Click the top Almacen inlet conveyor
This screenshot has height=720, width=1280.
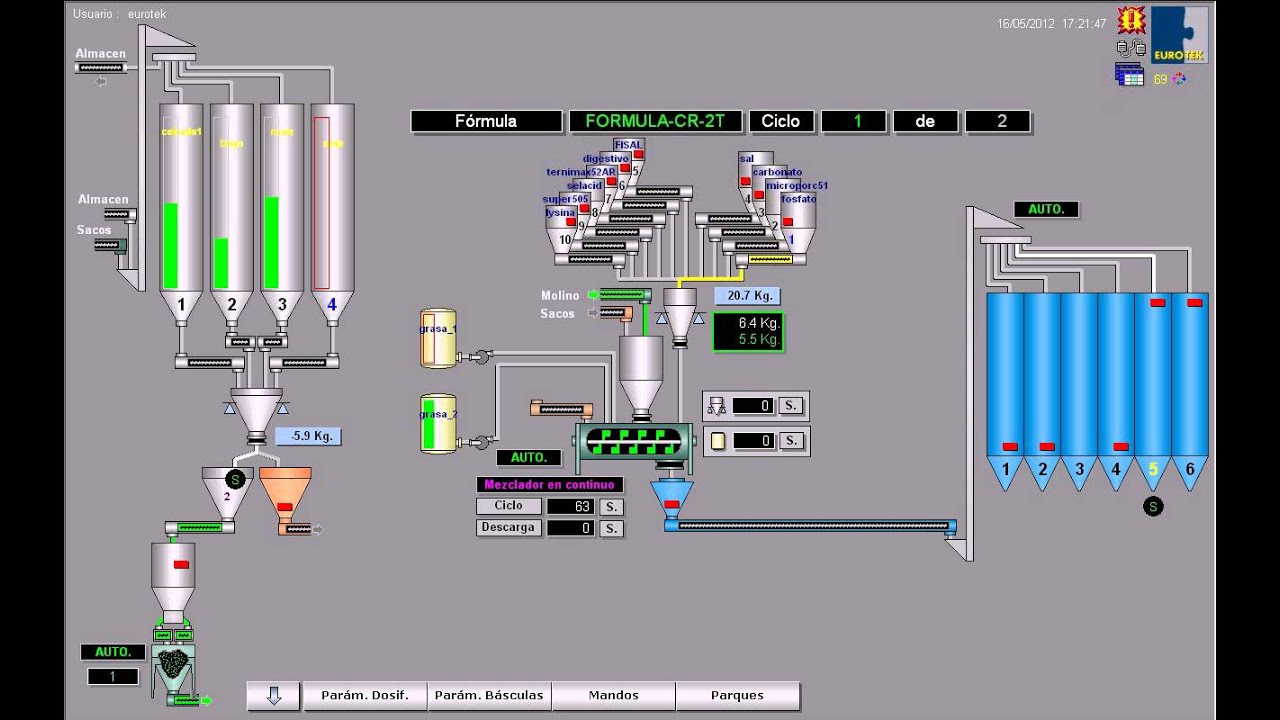(102, 68)
